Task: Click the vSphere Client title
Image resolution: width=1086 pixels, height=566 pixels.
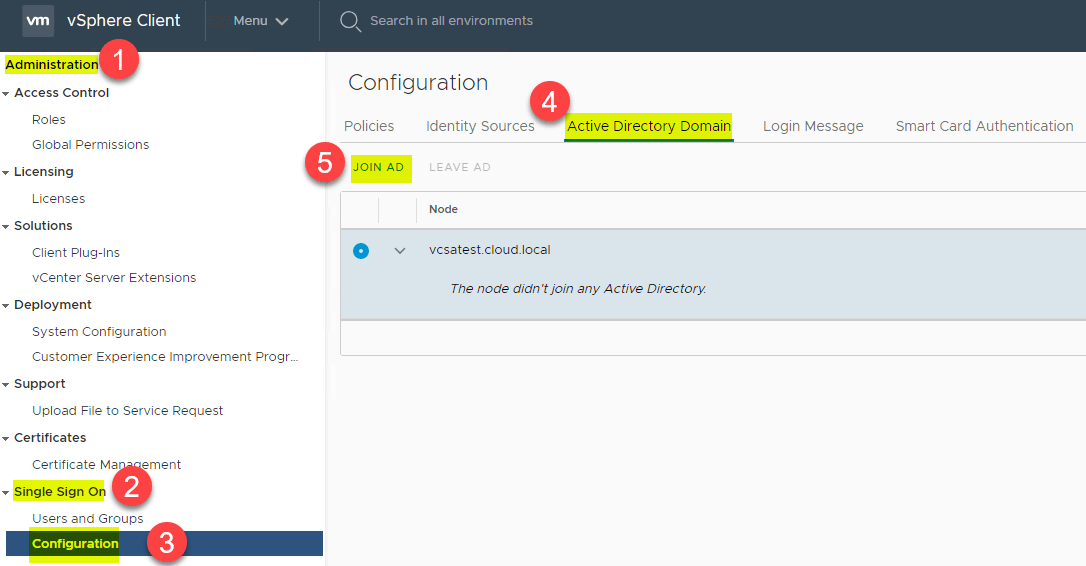Action: coord(123,21)
